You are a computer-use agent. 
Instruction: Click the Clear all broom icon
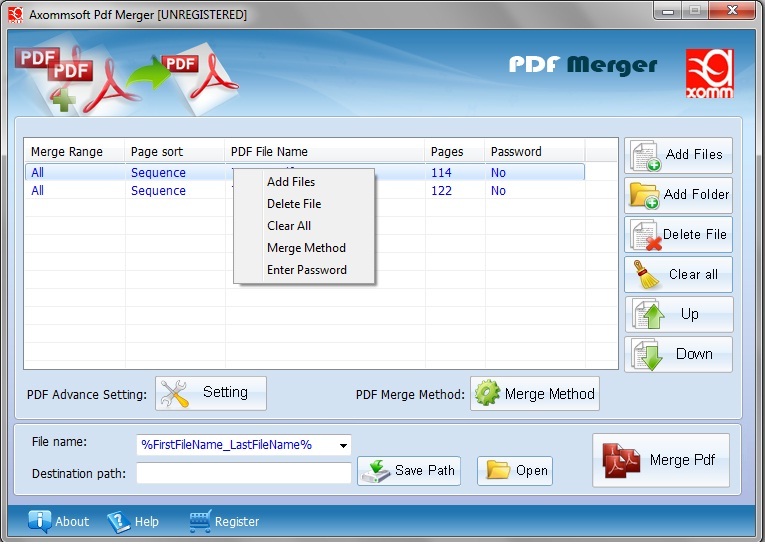pos(646,274)
